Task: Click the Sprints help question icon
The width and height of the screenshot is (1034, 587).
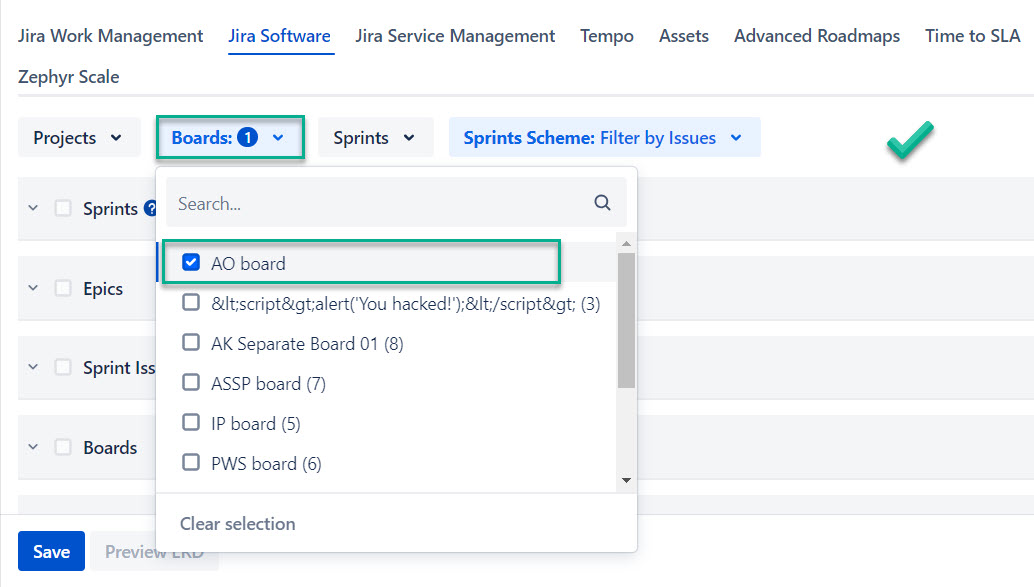Action: coord(151,209)
